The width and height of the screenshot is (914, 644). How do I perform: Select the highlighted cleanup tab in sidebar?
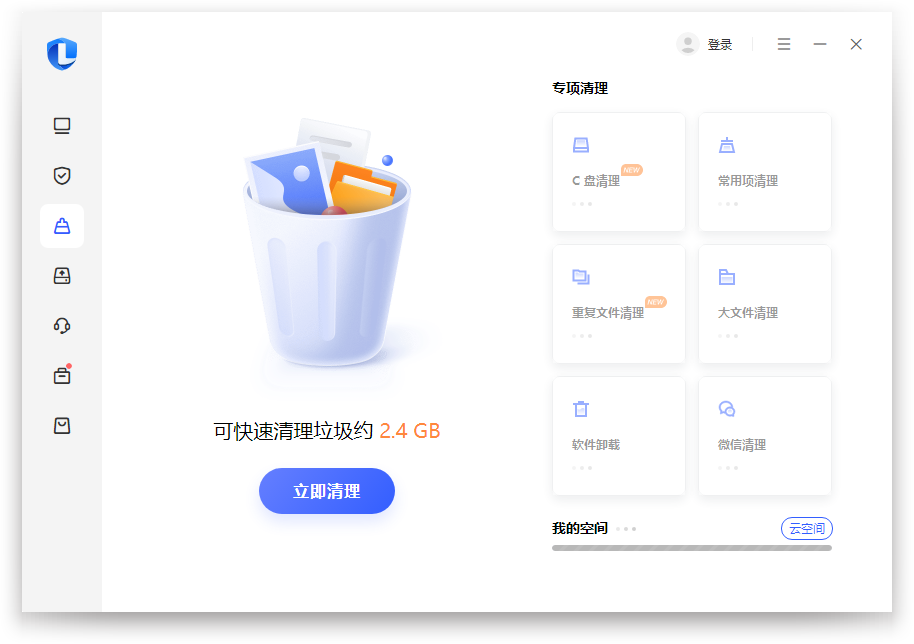click(62, 226)
